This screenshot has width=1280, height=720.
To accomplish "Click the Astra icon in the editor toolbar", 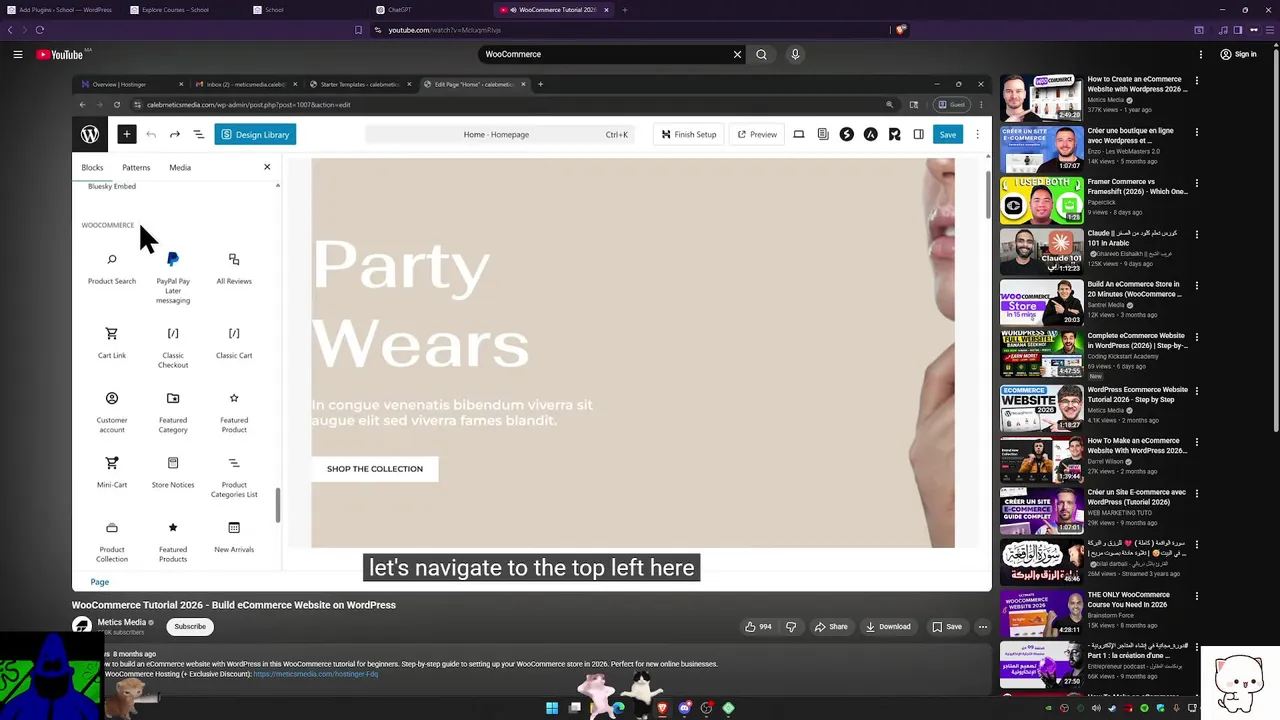I will [871, 134].
